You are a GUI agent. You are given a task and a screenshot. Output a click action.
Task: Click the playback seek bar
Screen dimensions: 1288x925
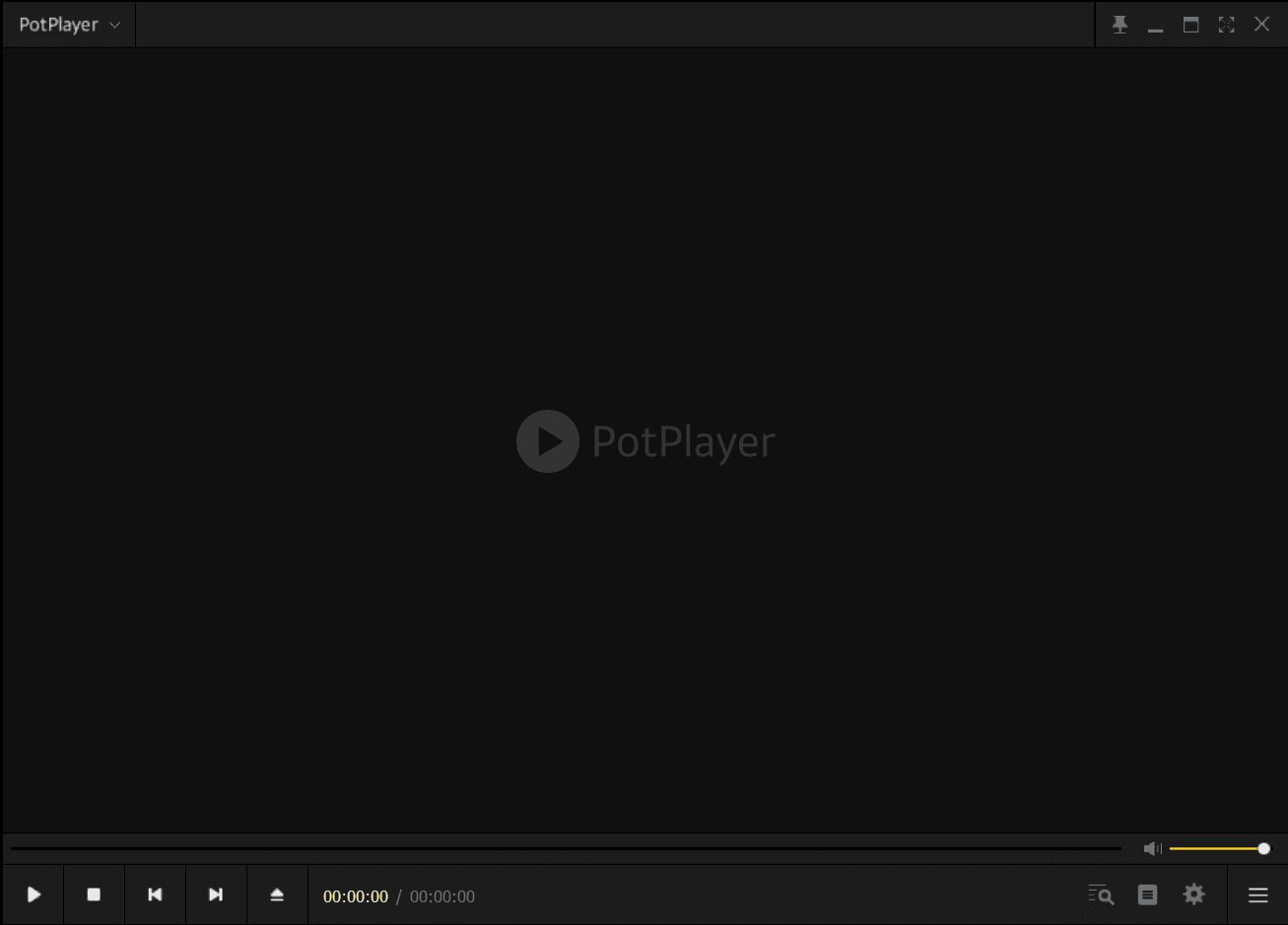pos(566,848)
